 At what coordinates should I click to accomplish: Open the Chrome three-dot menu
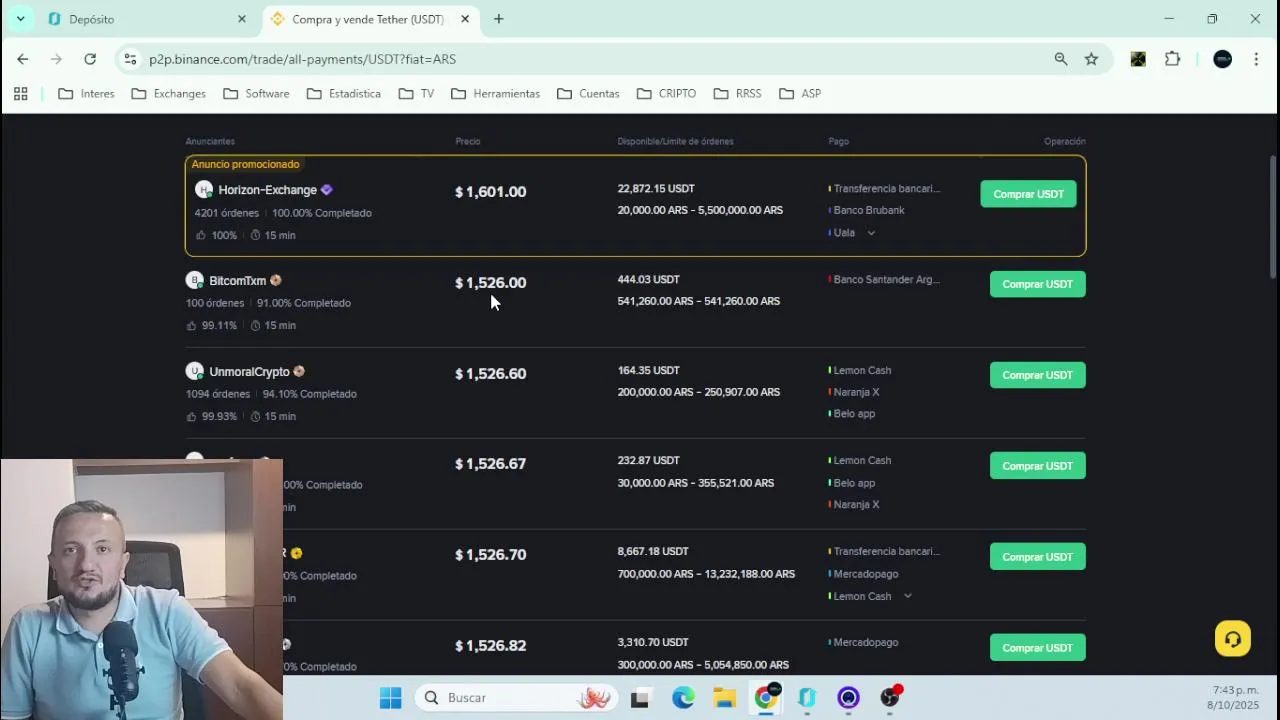pos(1256,59)
